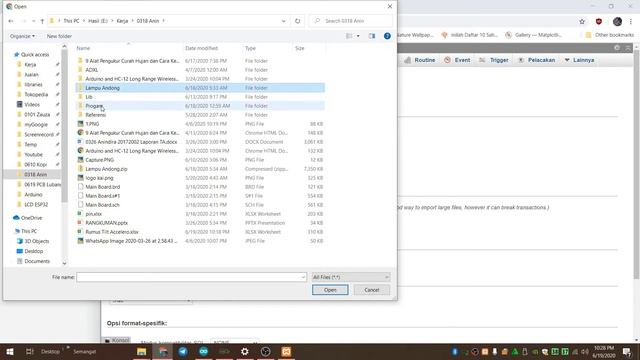
Task: Open Windows Start menu
Action: (x=10, y=351)
